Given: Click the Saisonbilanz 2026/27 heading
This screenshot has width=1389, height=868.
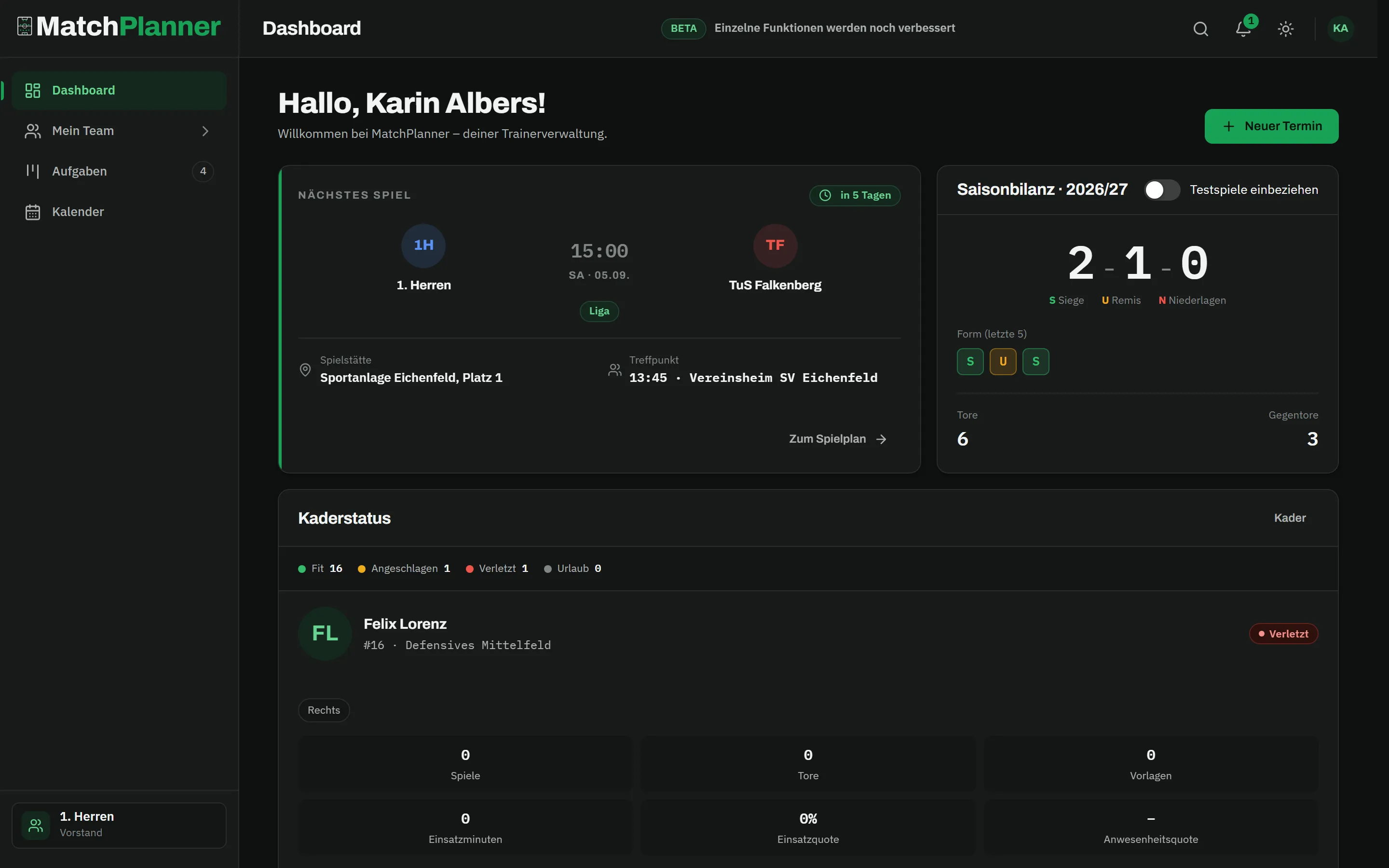Looking at the screenshot, I should [1042, 190].
